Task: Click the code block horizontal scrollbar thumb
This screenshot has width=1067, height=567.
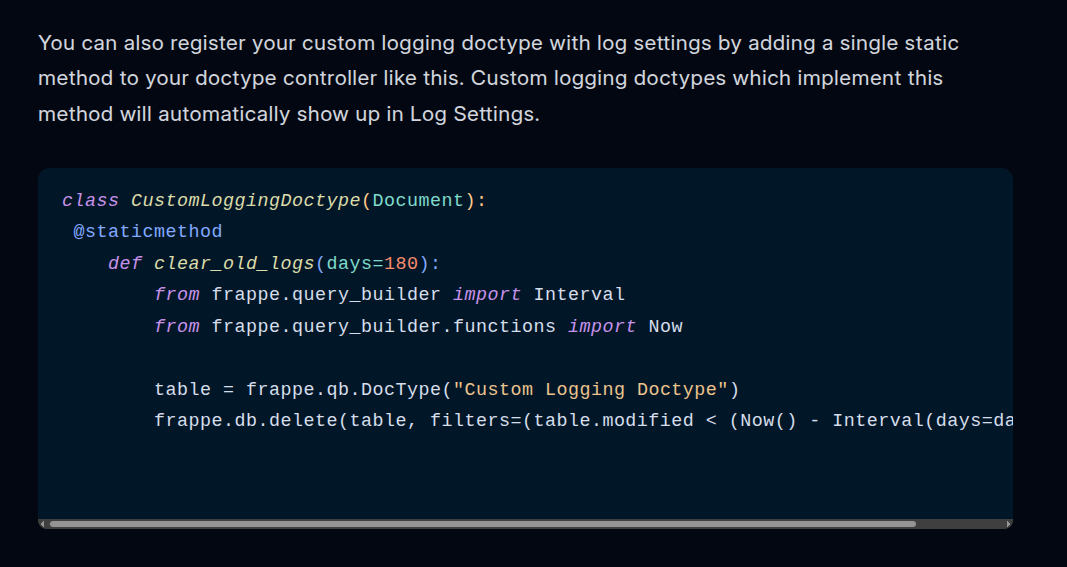Action: pyautogui.click(x=482, y=523)
